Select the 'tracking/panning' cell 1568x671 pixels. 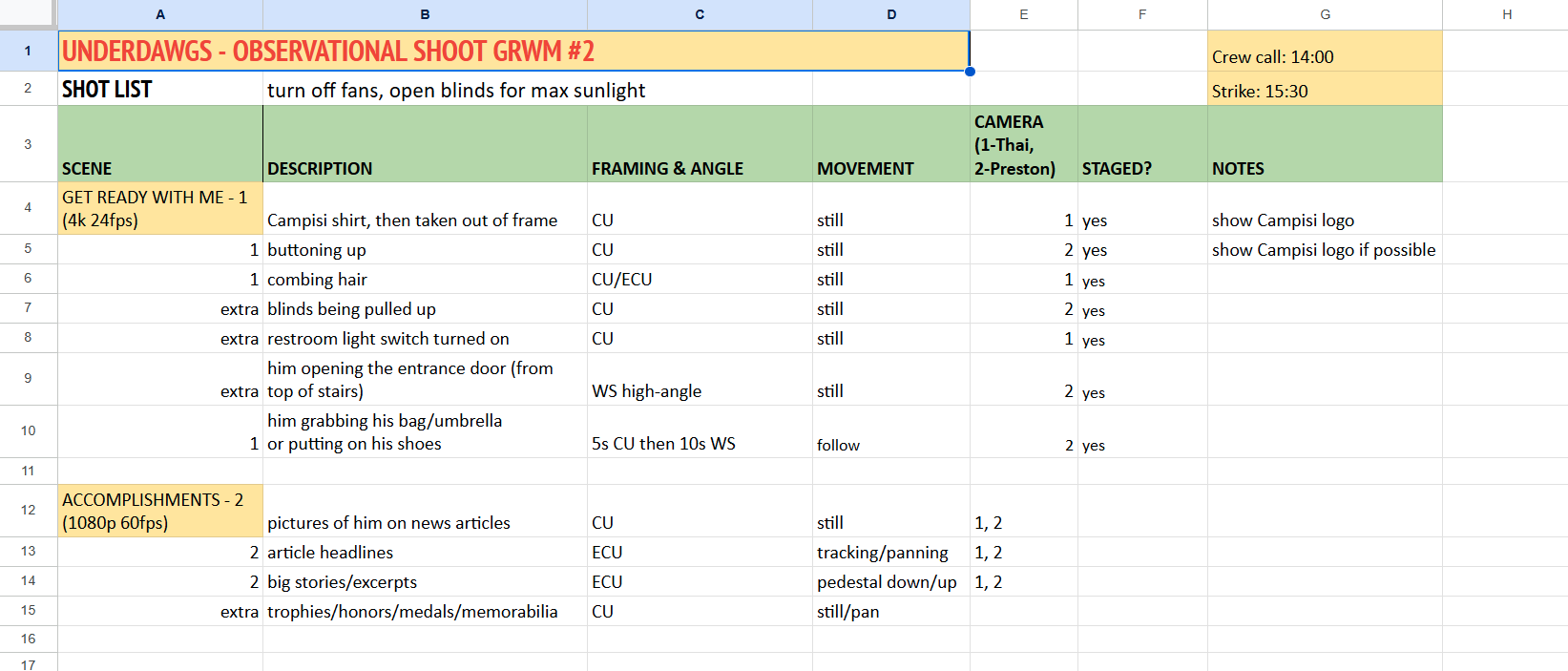point(891,552)
